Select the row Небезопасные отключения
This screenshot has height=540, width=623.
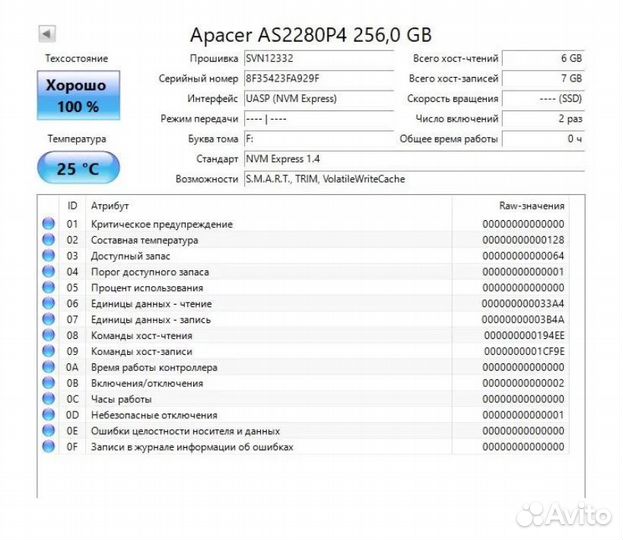(305, 414)
